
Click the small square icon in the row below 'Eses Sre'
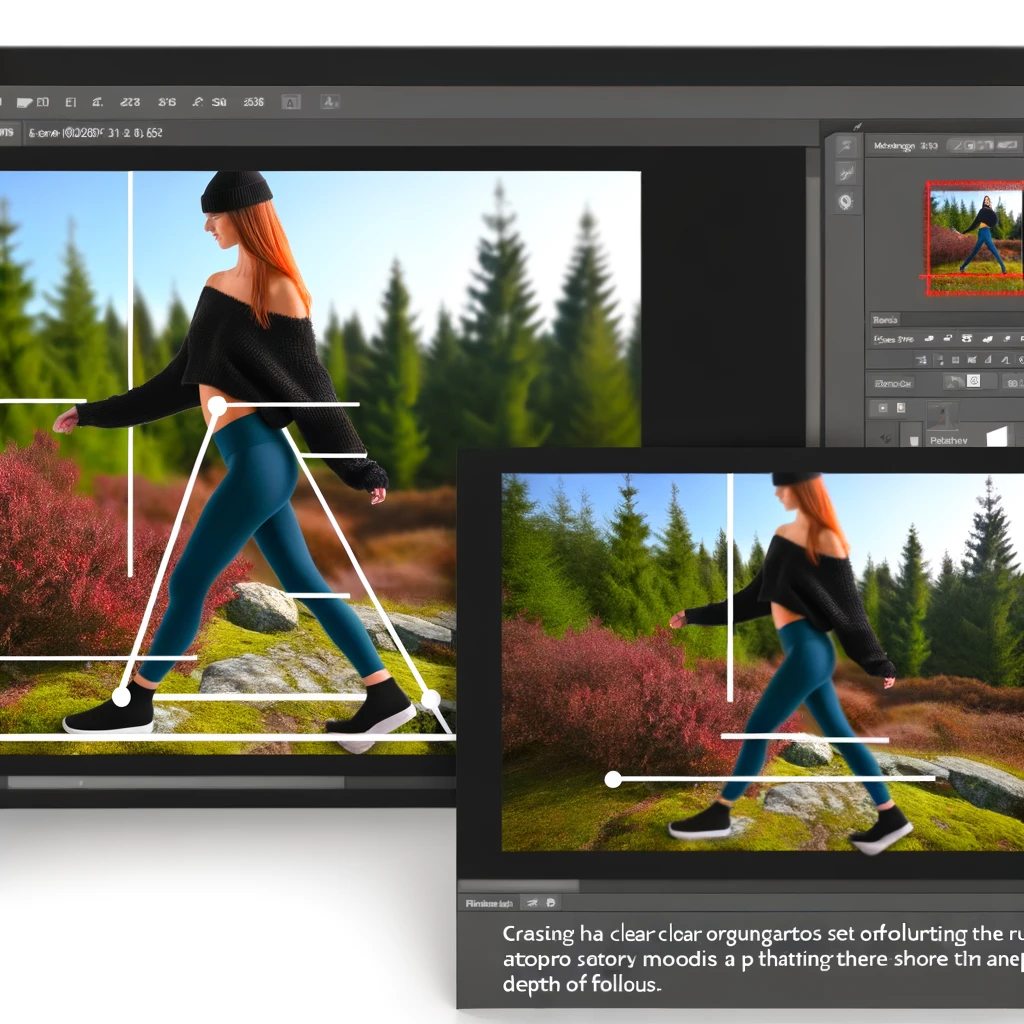point(955,360)
